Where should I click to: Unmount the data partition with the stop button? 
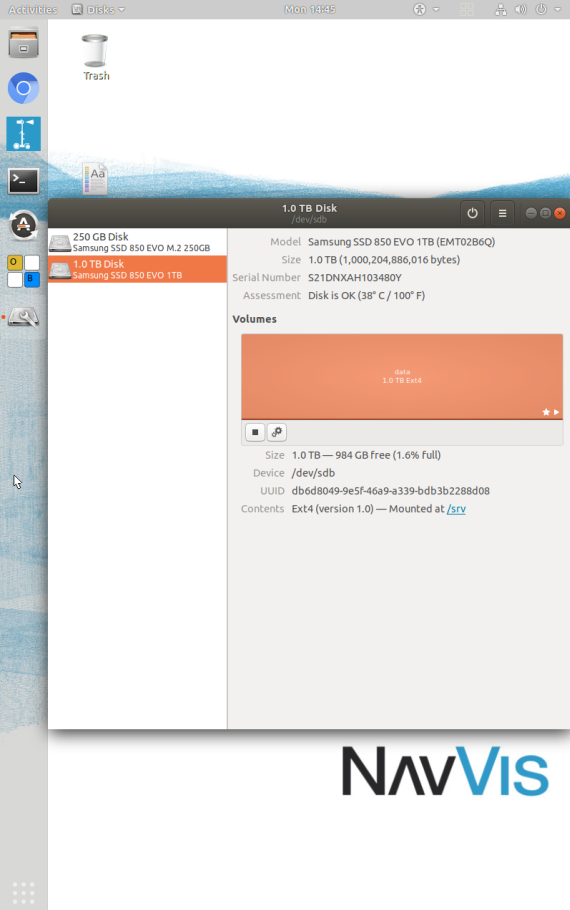255,432
